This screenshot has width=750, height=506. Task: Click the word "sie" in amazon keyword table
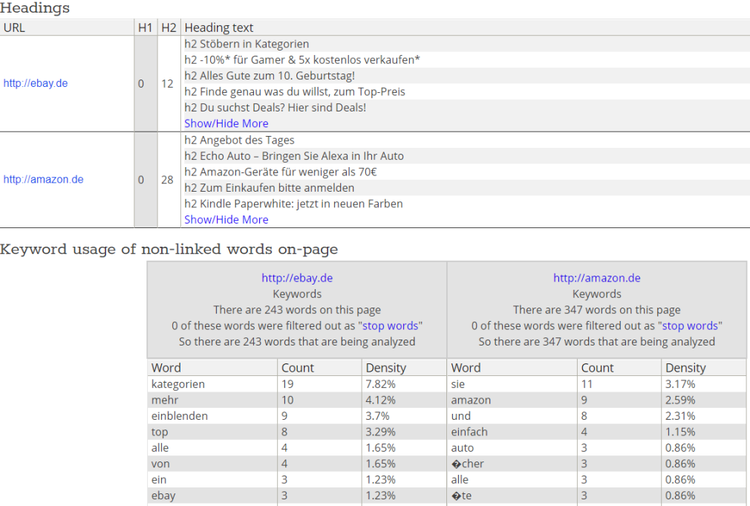point(458,384)
